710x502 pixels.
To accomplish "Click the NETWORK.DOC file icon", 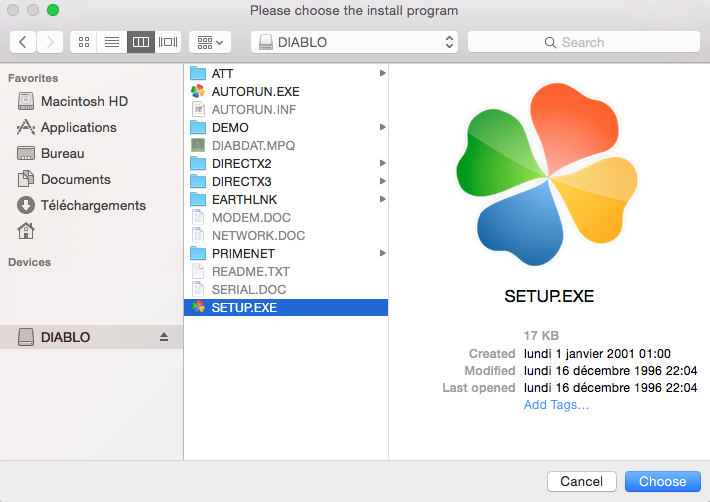I will (x=198, y=235).
